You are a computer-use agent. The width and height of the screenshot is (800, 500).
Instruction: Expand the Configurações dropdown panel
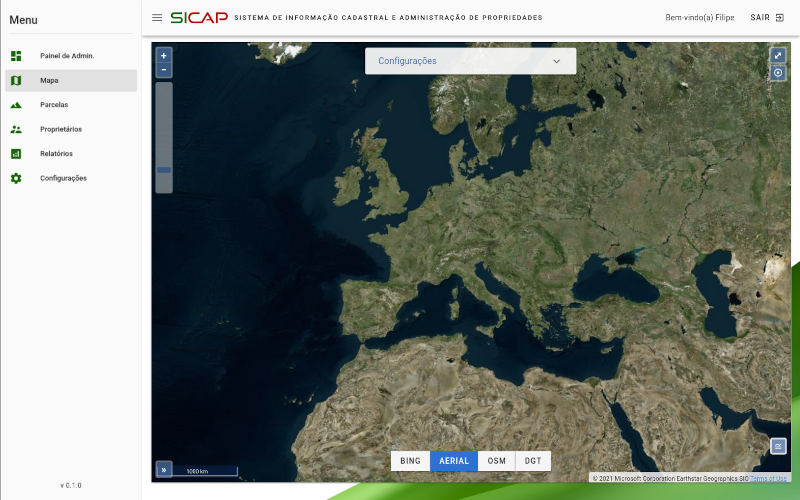(470, 61)
